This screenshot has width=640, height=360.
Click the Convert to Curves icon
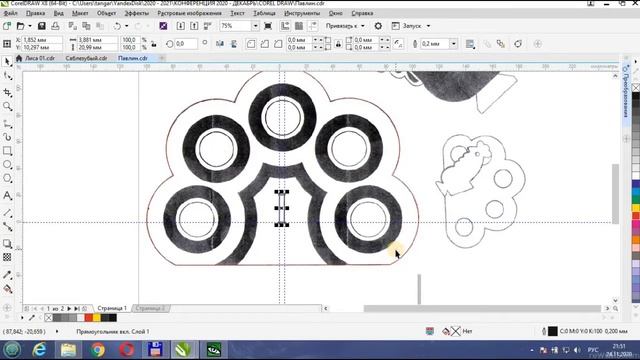tap(518, 44)
